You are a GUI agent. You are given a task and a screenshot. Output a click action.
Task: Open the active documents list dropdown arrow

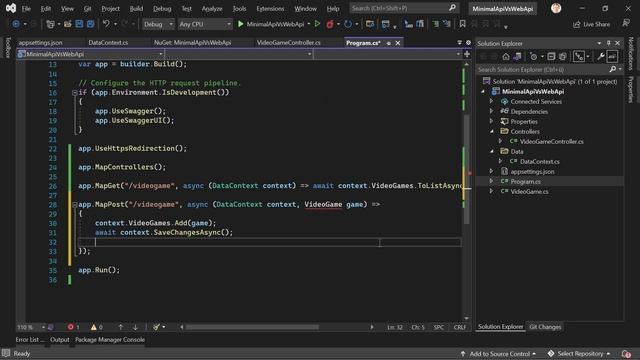(x=460, y=42)
